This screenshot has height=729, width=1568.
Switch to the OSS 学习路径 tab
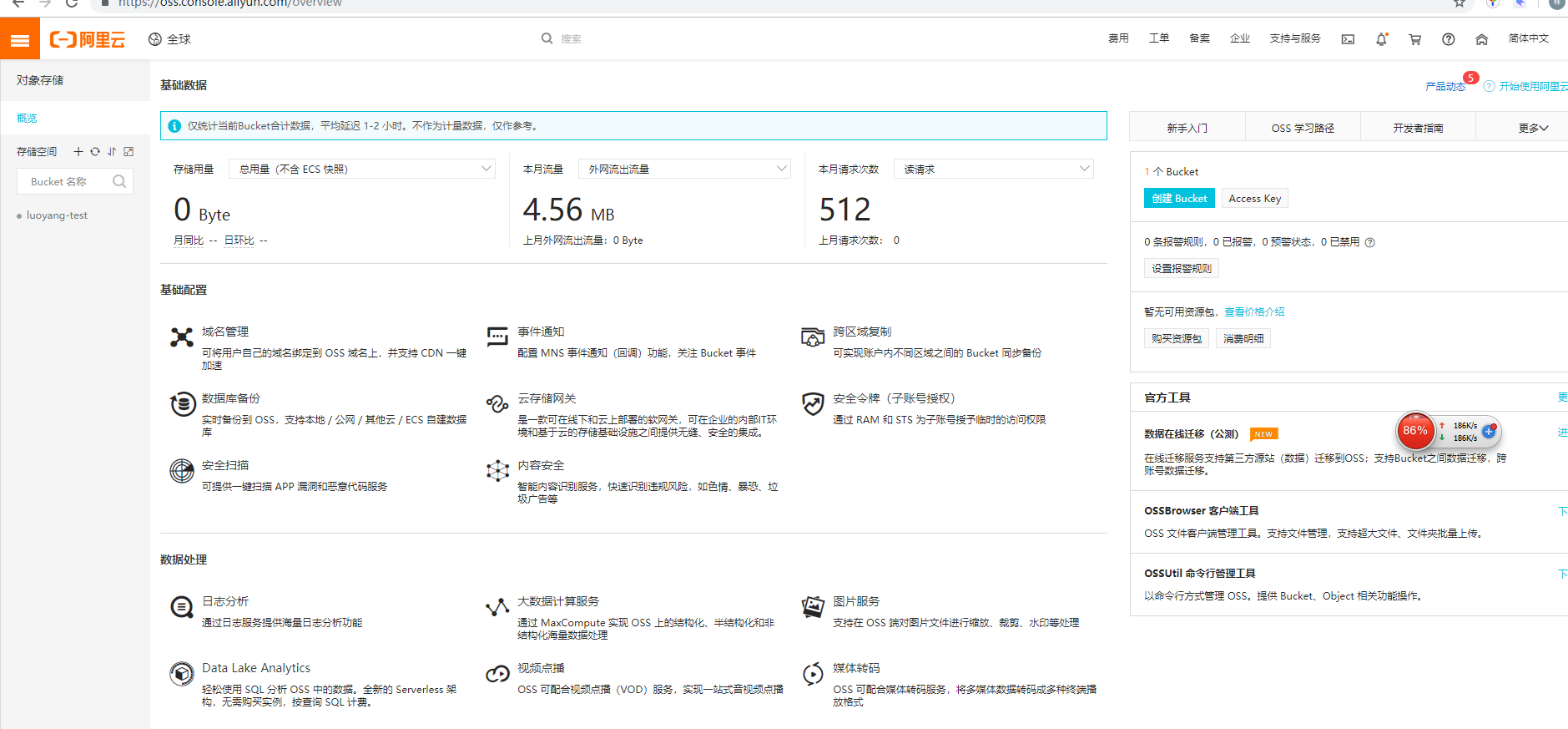pyautogui.click(x=1303, y=128)
